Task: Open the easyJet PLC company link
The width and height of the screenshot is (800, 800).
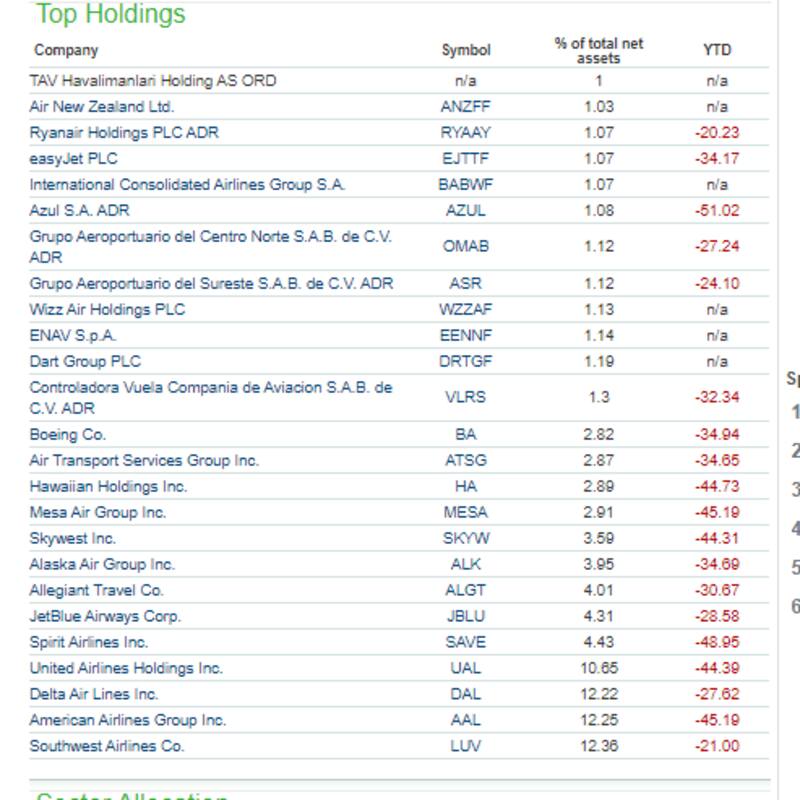Action: (73, 159)
